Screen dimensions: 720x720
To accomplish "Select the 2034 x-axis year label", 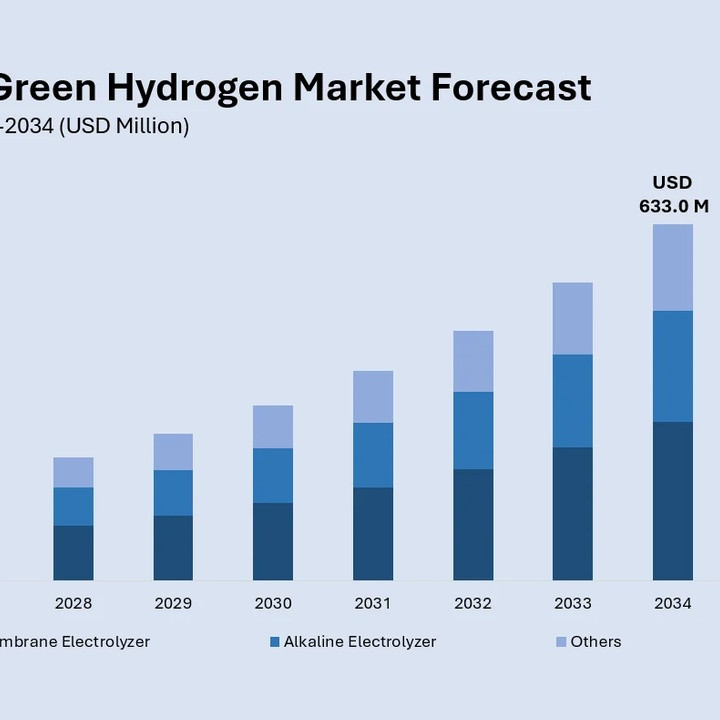I will 673,604.
